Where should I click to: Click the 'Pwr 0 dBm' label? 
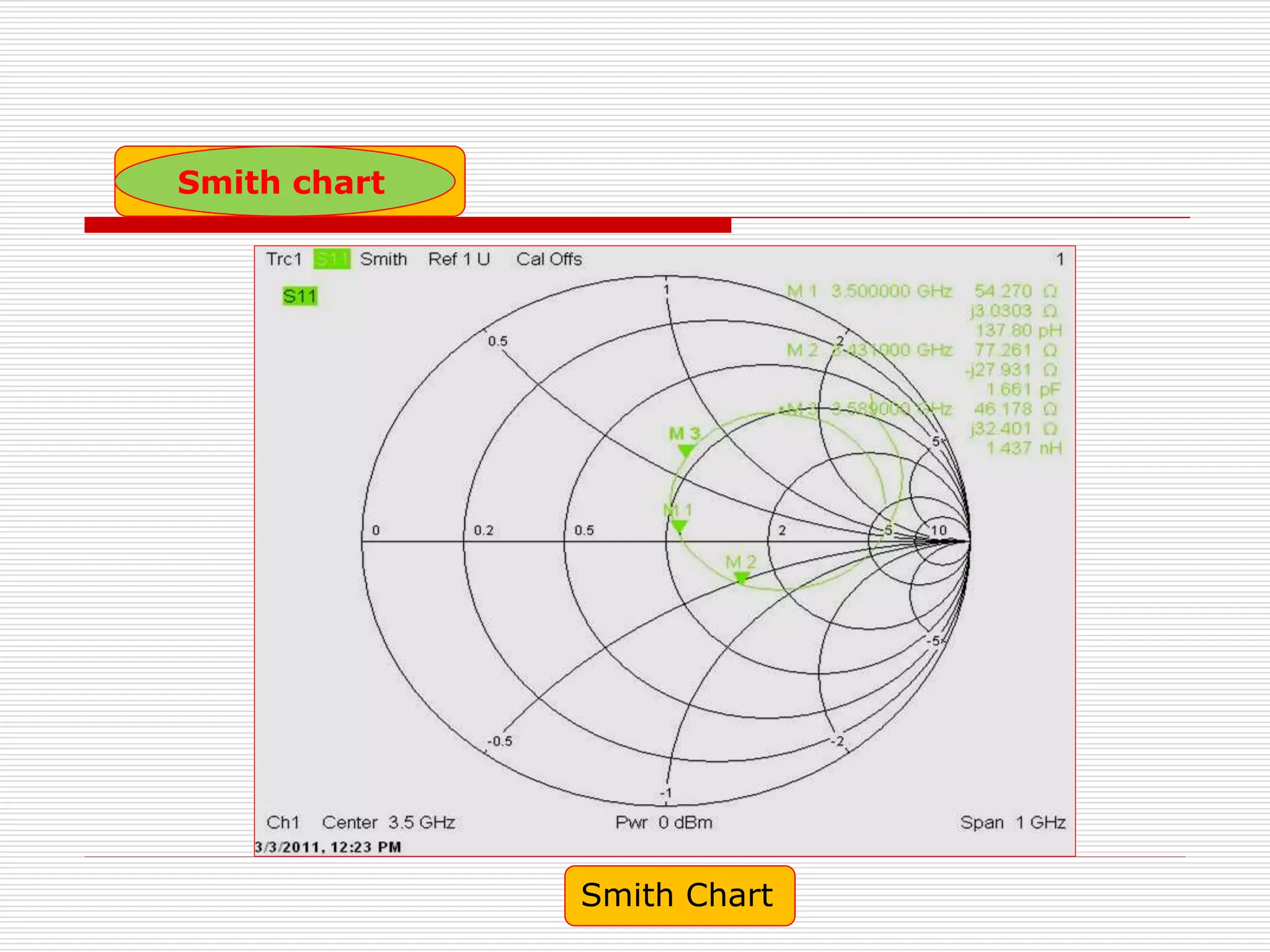[664, 822]
